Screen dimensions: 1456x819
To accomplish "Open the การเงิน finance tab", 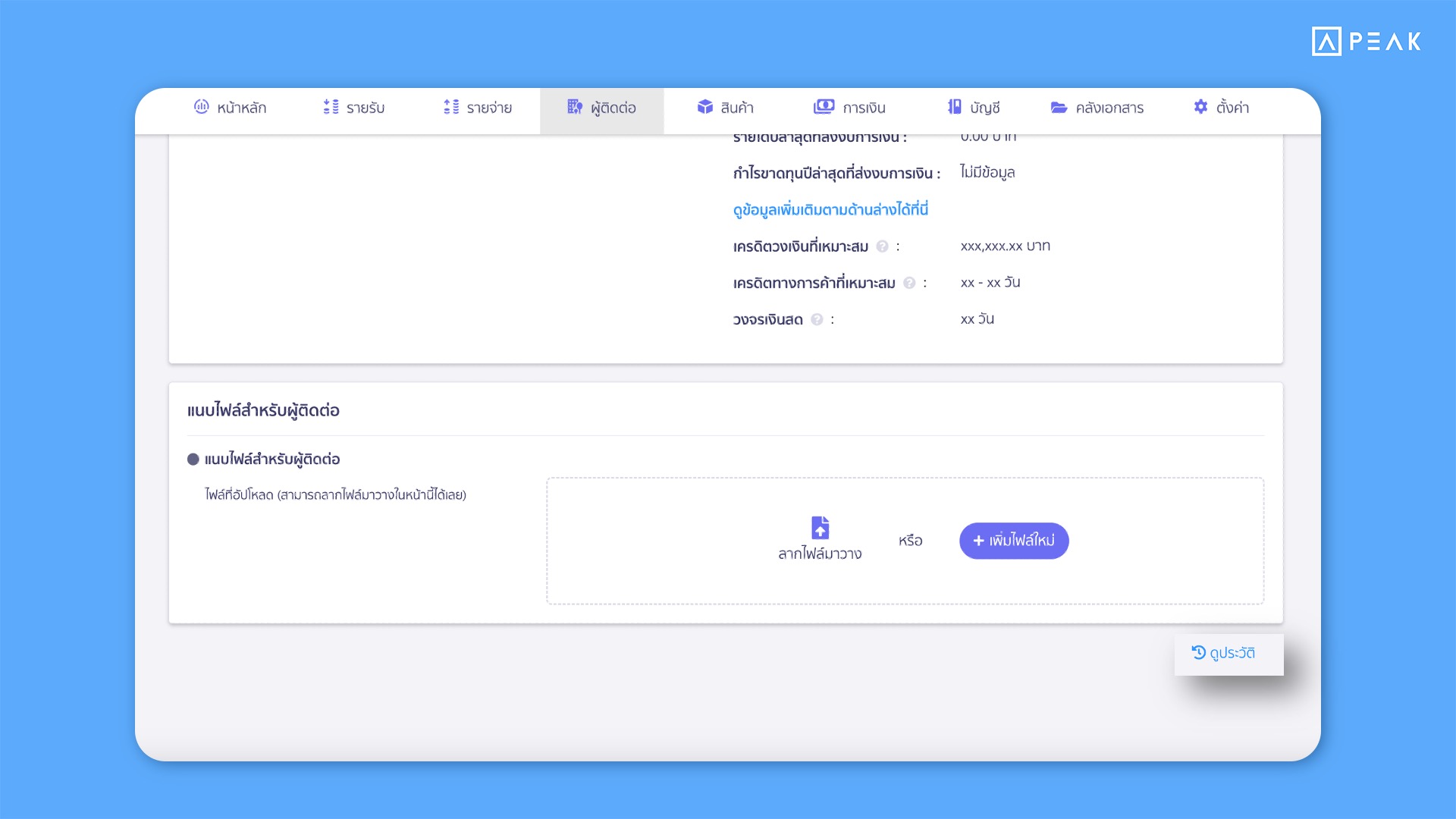I will pos(849,108).
